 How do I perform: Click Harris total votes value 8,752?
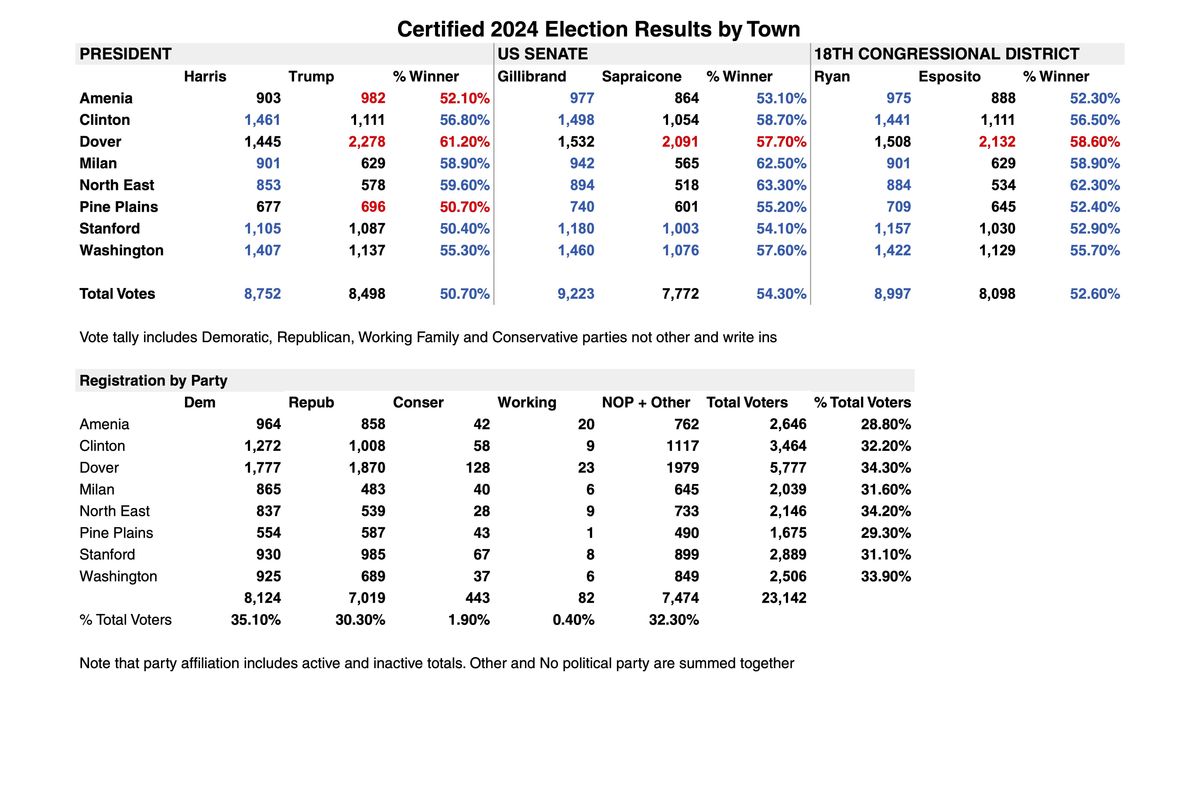click(x=262, y=294)
